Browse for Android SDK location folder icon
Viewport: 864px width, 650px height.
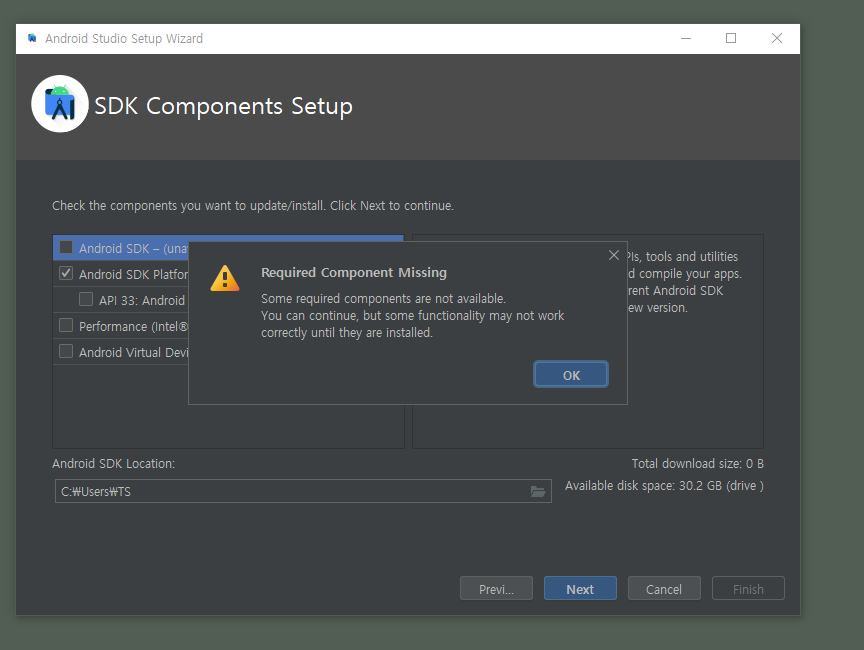click(x=538, y=491)
